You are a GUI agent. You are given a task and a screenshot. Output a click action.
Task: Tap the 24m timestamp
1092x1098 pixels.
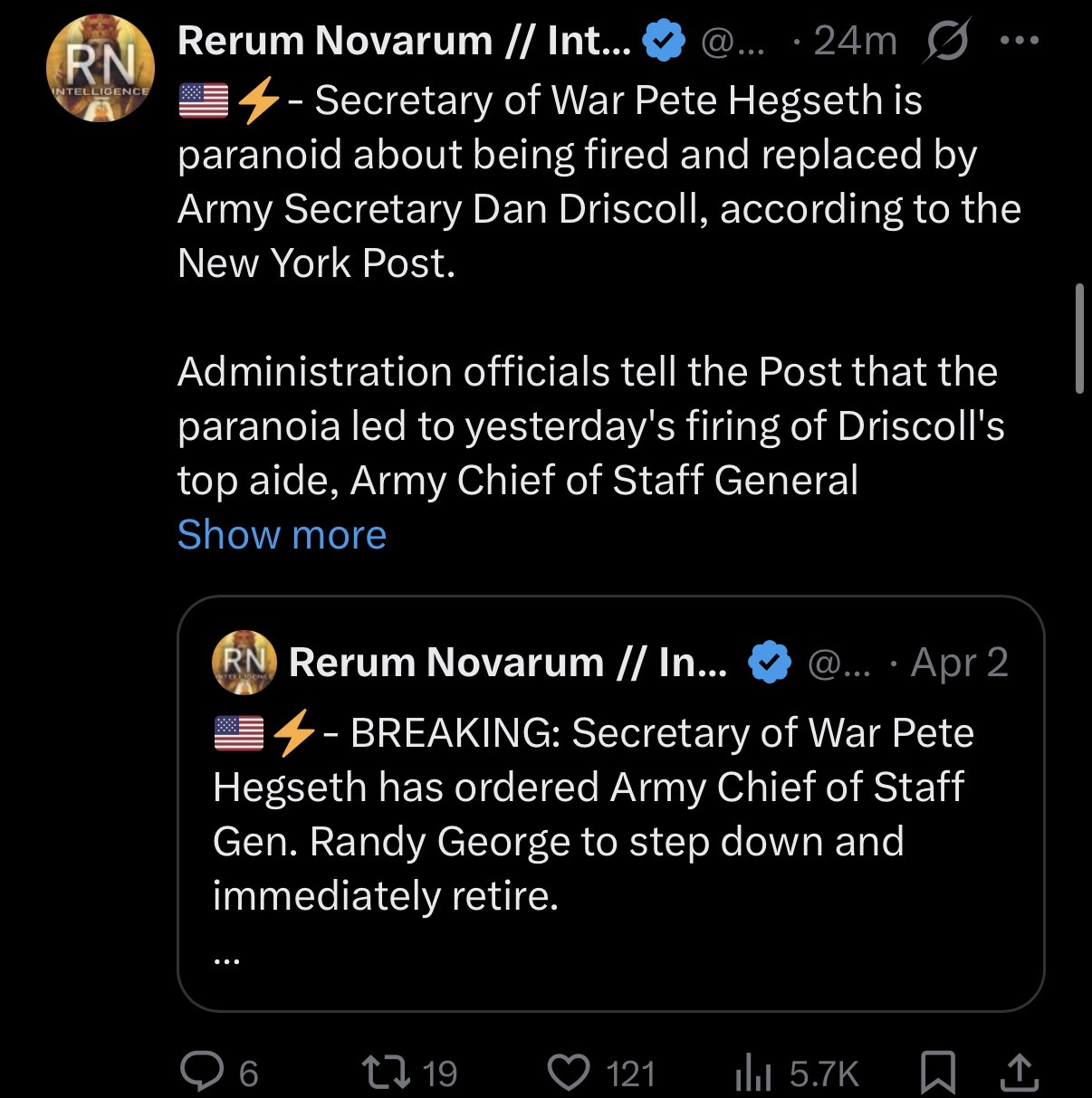click(x=855, y=41)
